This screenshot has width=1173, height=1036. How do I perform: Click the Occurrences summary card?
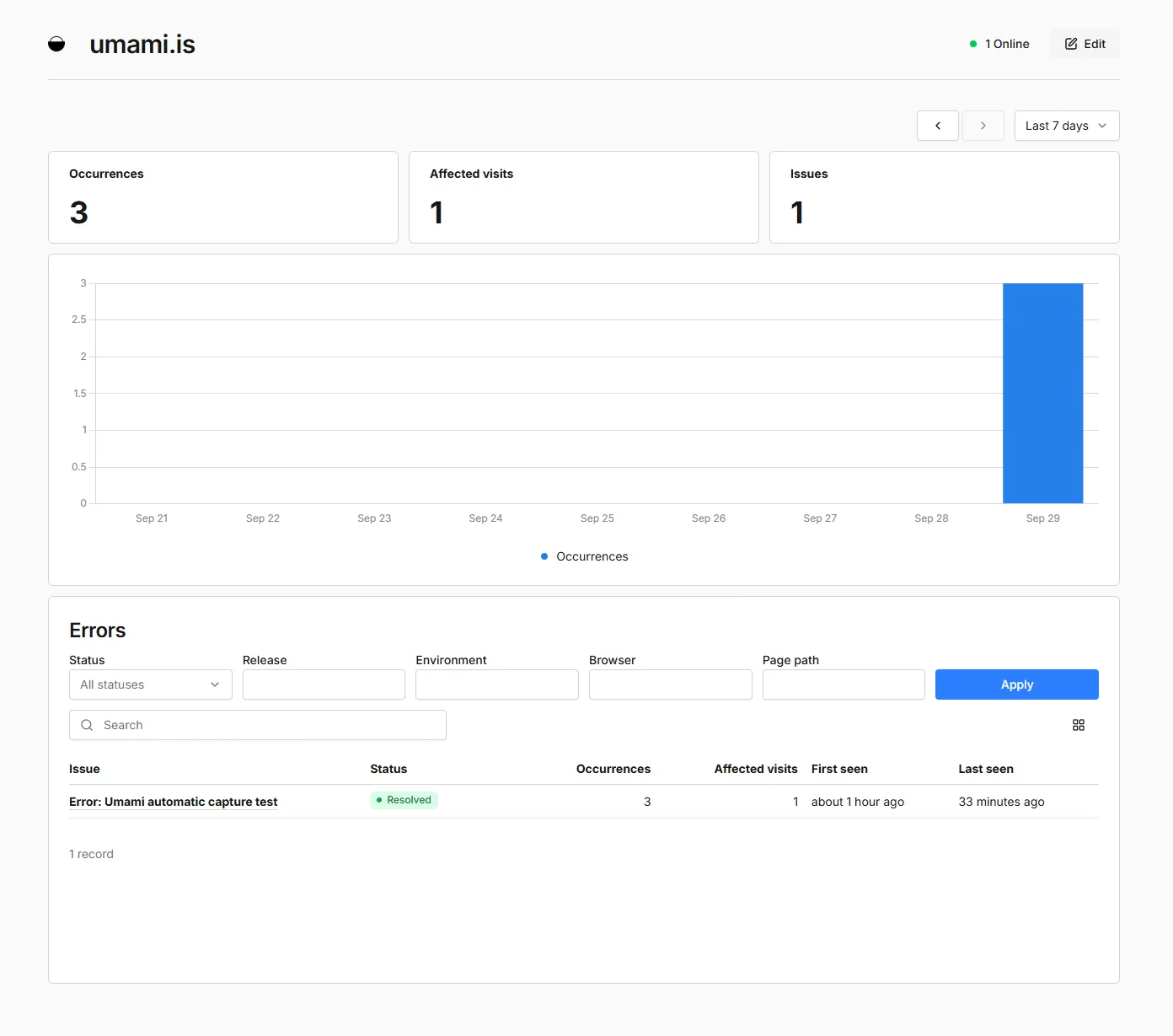223,197
